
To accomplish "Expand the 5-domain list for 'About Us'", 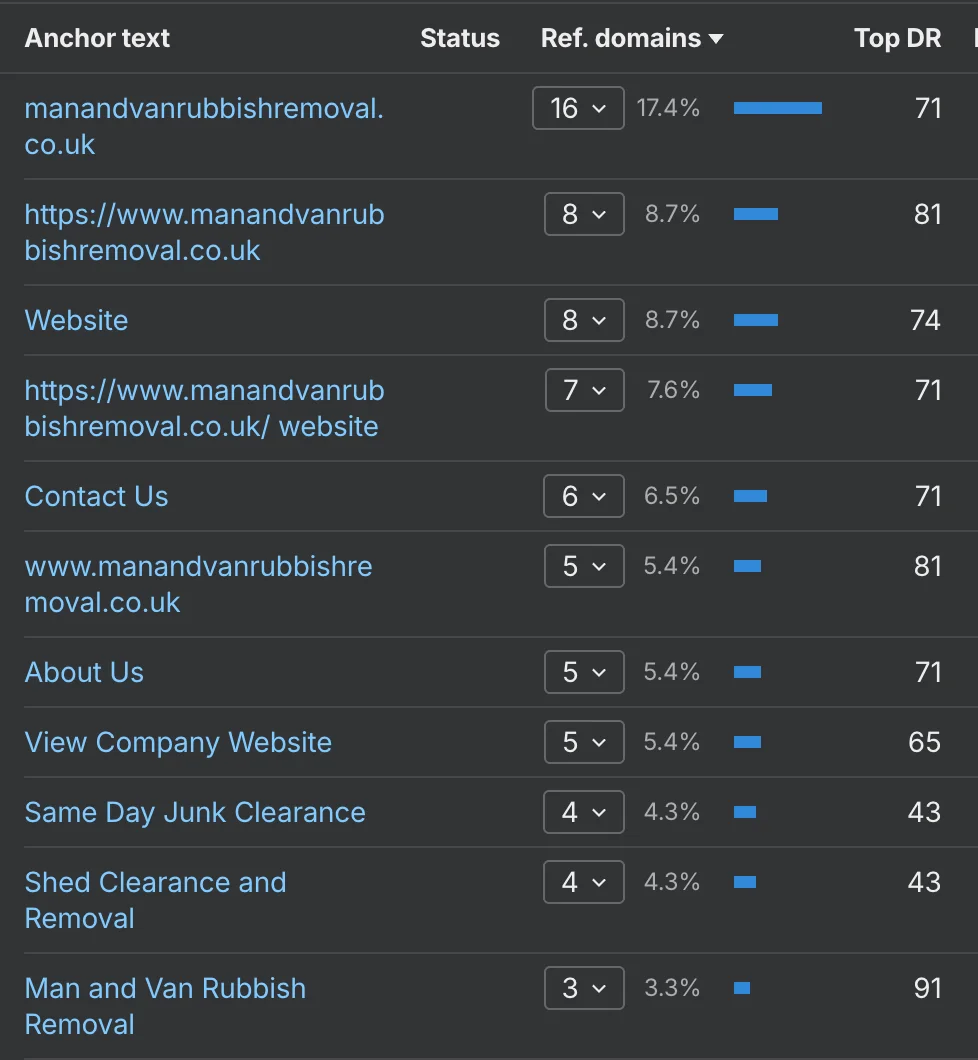I will pos(583,672).
